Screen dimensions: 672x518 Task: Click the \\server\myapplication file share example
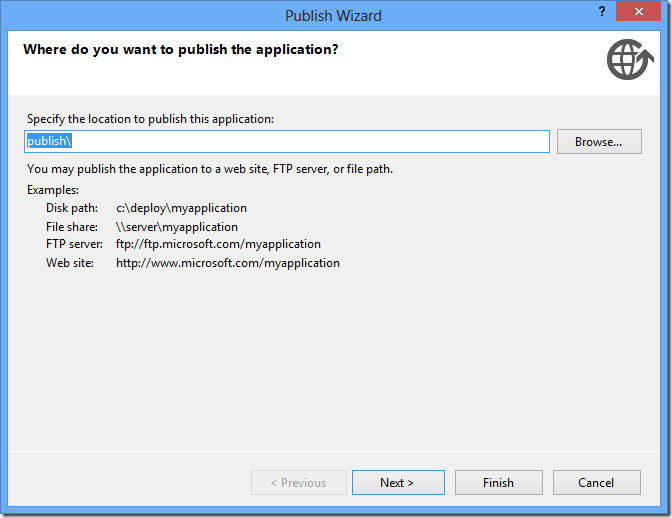tap(177, 227)
